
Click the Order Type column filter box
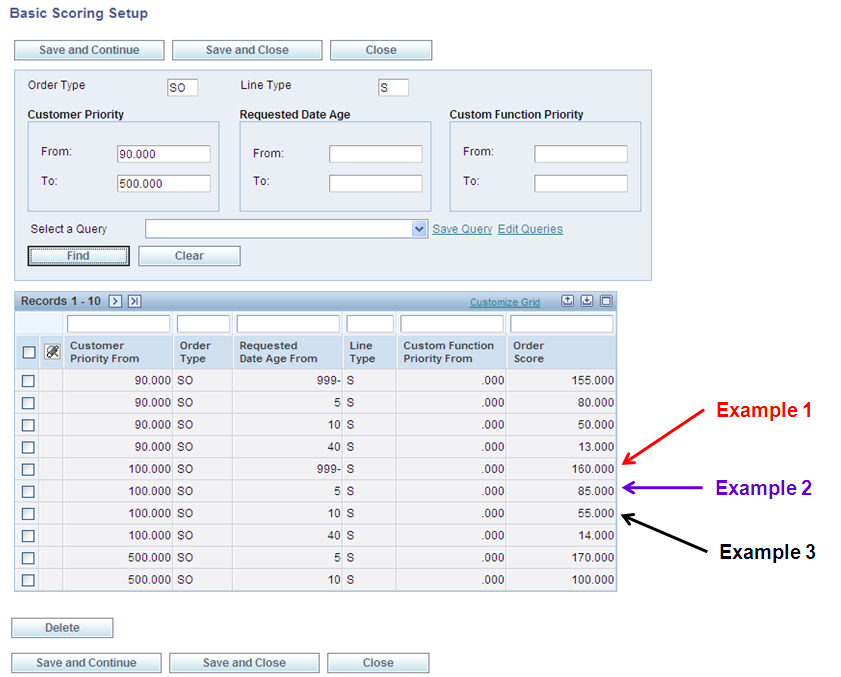(x=203, y=324)
